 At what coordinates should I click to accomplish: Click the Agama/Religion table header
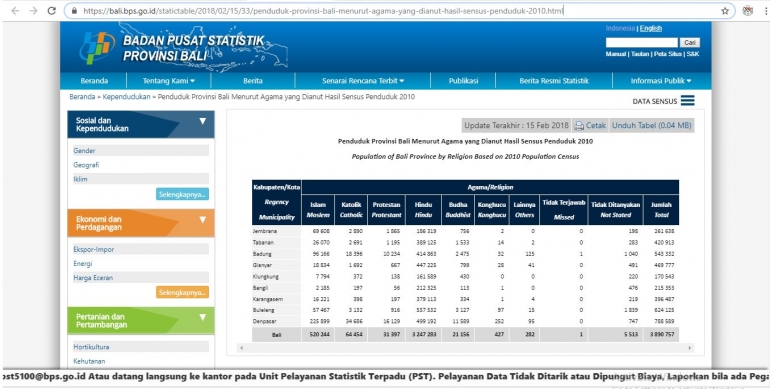coord(490,187)
